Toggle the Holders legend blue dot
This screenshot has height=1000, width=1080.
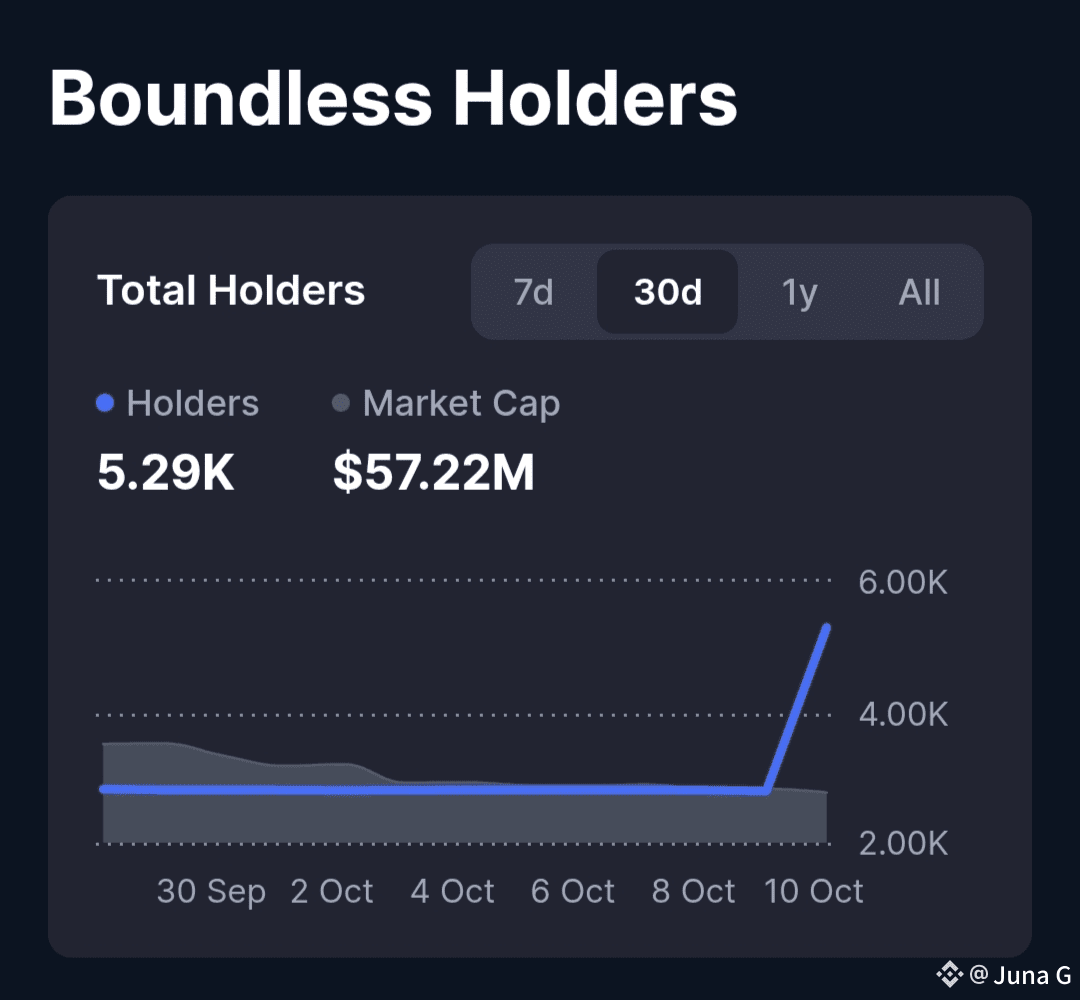(x=105, y=404)
